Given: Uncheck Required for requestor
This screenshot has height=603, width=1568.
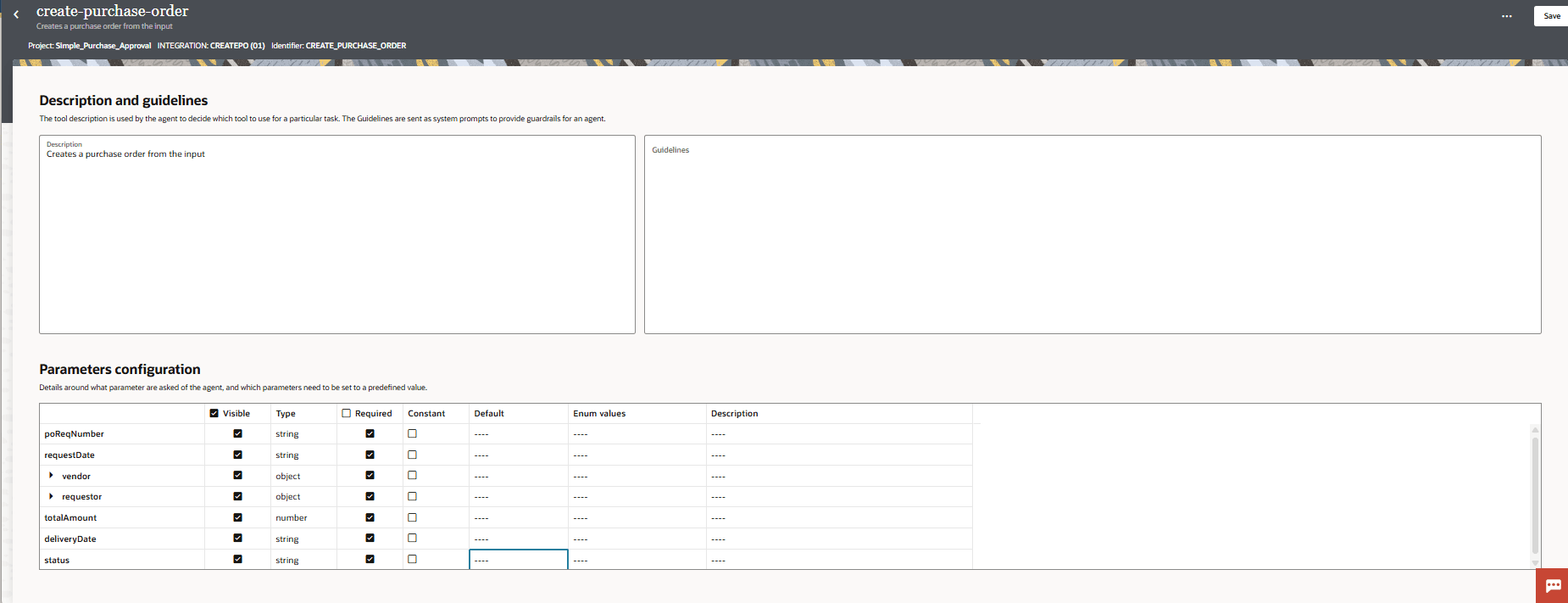Looking at the screenshot, I should point(370,496).
